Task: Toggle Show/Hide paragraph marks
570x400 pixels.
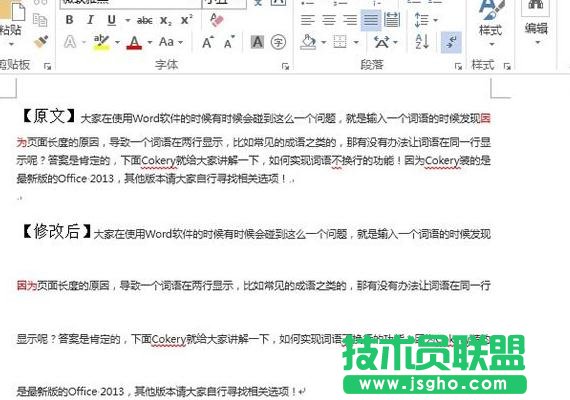Action: tap(451, 42)
